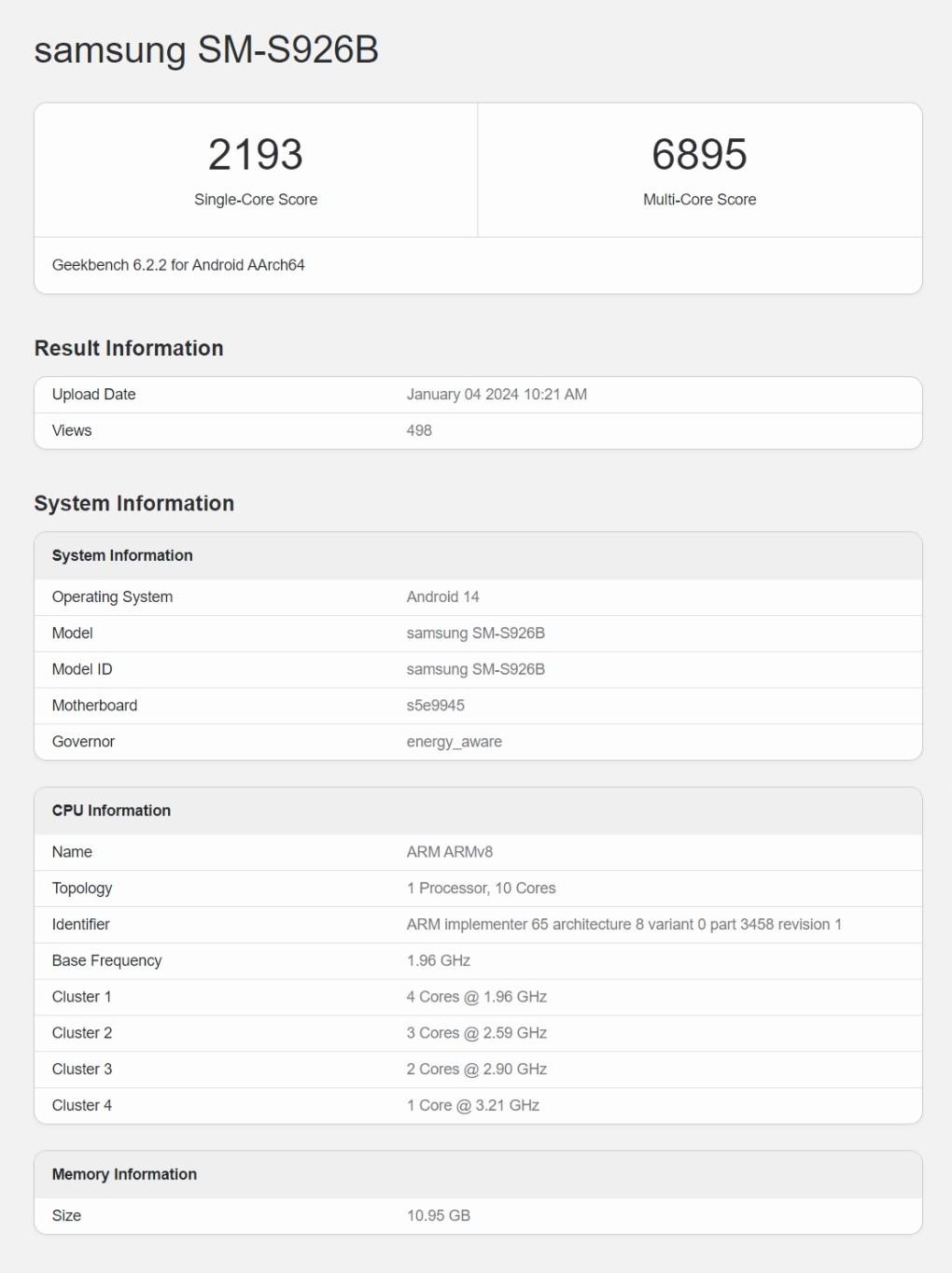The width and height of the screenshot is (952, 1273).
Task: Click the Model ID value samsung SM-S926B
Action: click(476, 670)
